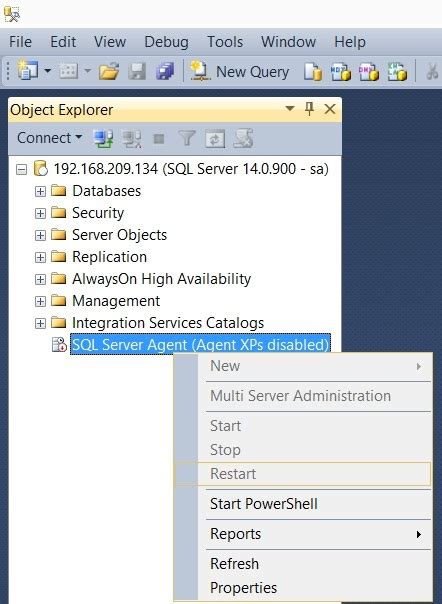Click the Analysis Services MDX Query icon
Viewport: 442px width, 604px height.
341,72
